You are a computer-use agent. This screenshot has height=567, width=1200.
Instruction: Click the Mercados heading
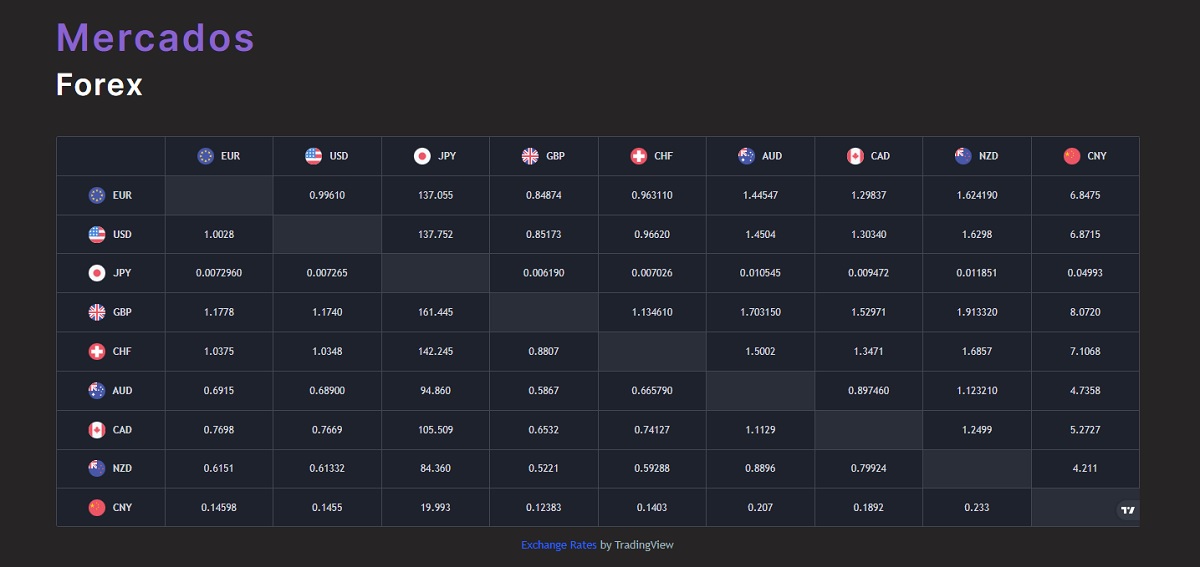155,38
